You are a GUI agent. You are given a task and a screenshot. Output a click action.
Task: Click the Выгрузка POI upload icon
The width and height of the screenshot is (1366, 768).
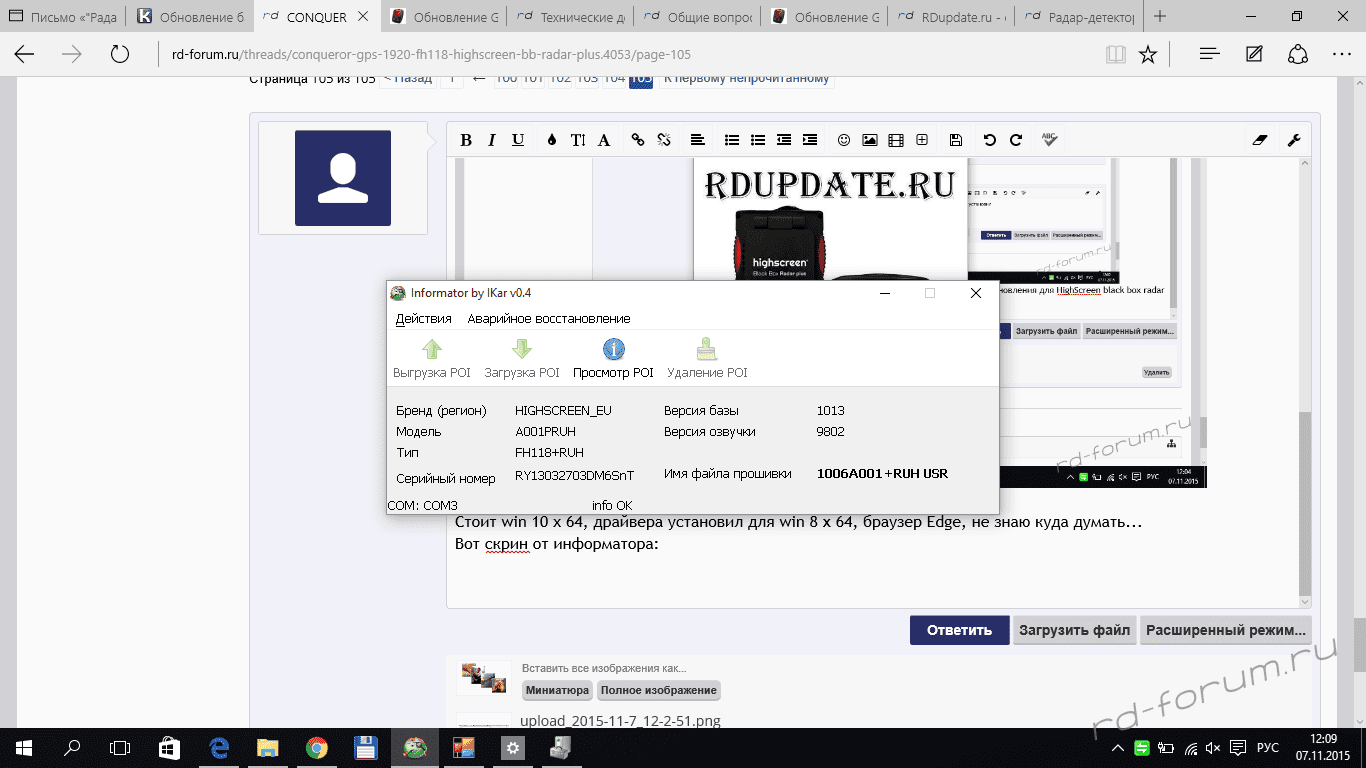[x=431, y=349]
